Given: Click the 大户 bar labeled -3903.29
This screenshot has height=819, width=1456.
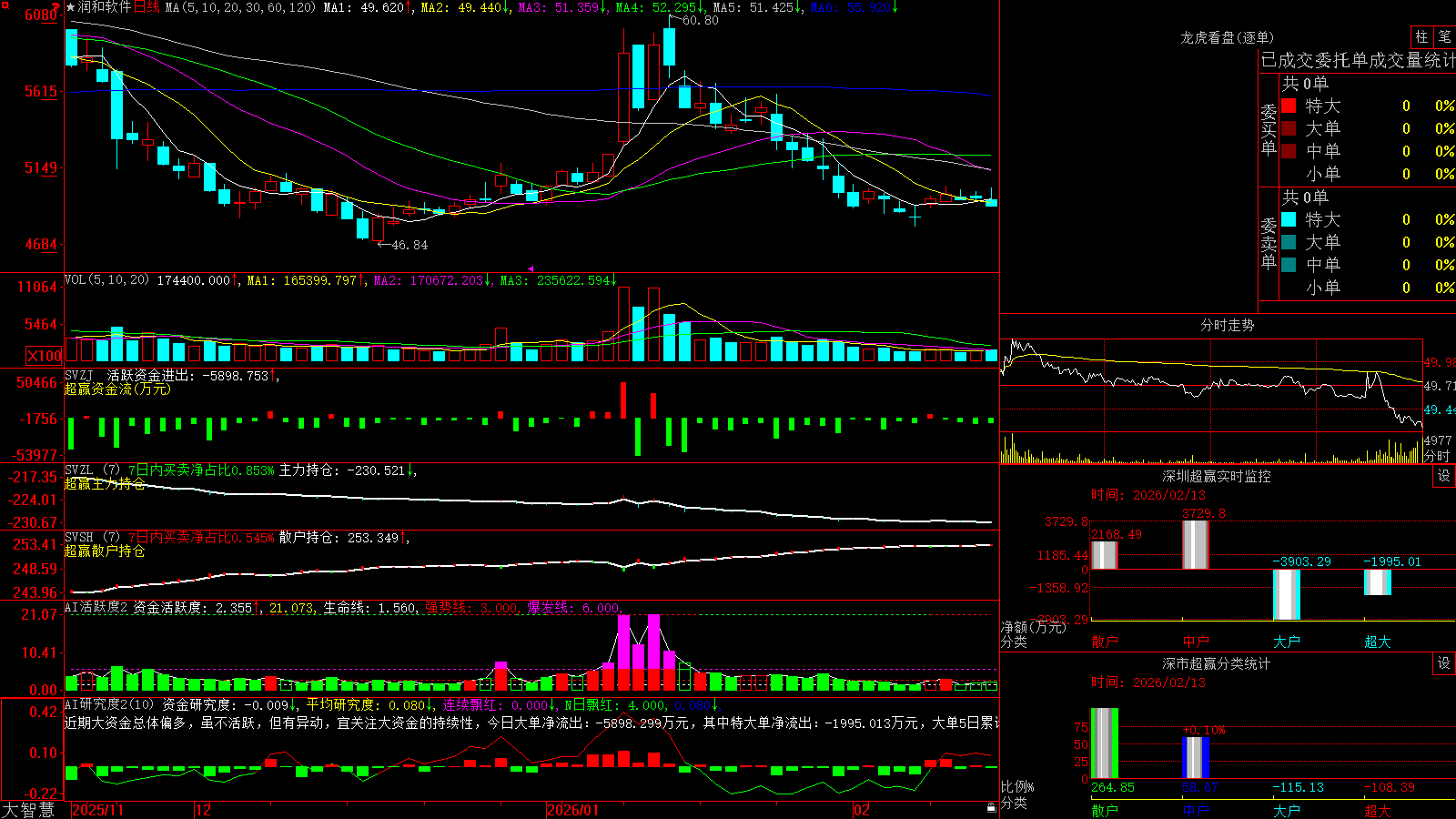Looking at the screenshot, I should [1287, 594].
